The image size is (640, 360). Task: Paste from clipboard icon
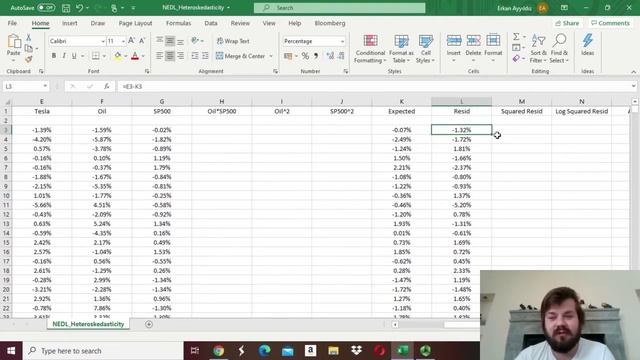pyautogui.click(x=13, y=42)
